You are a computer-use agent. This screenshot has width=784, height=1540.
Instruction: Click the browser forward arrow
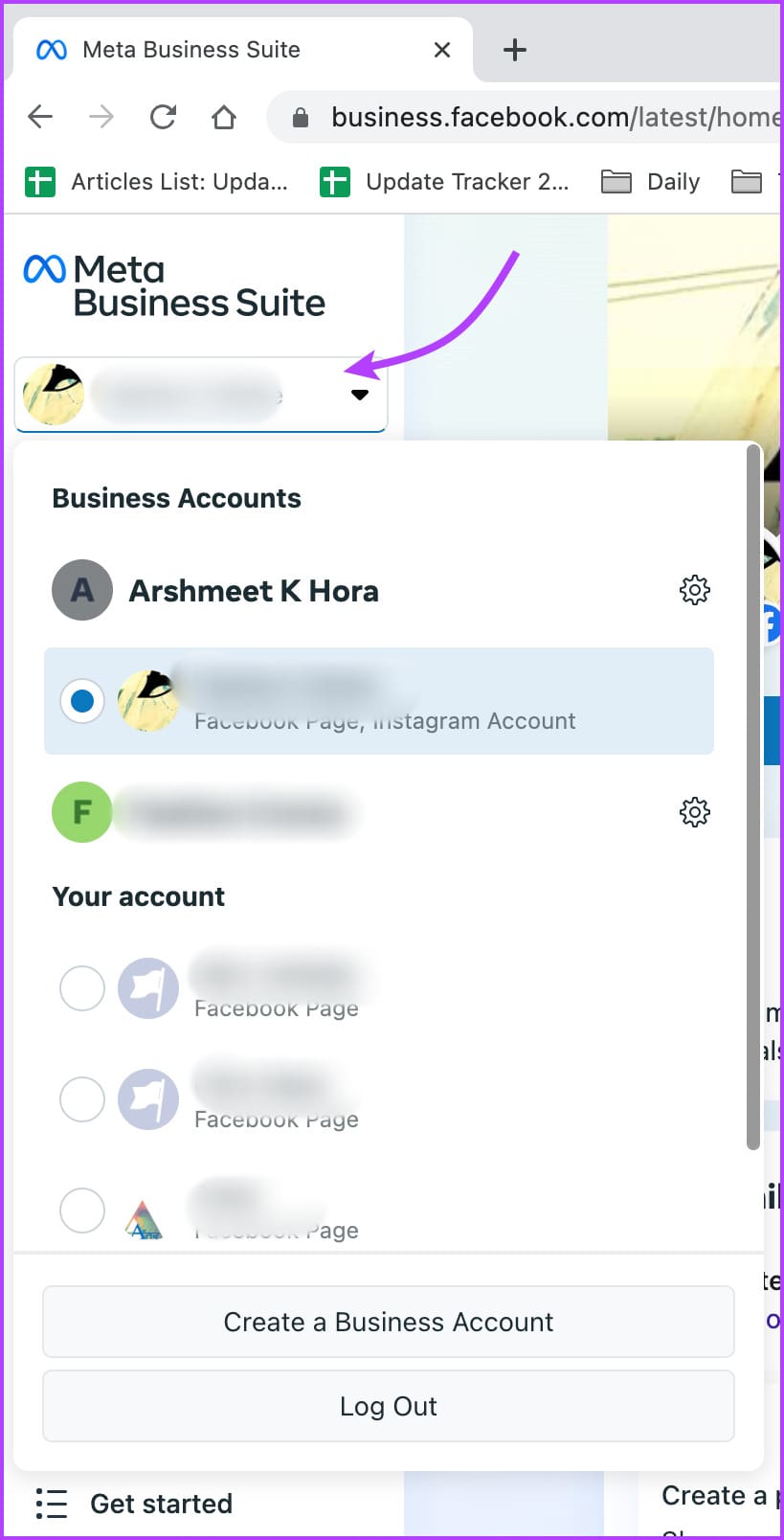click(x=101, y=117)
